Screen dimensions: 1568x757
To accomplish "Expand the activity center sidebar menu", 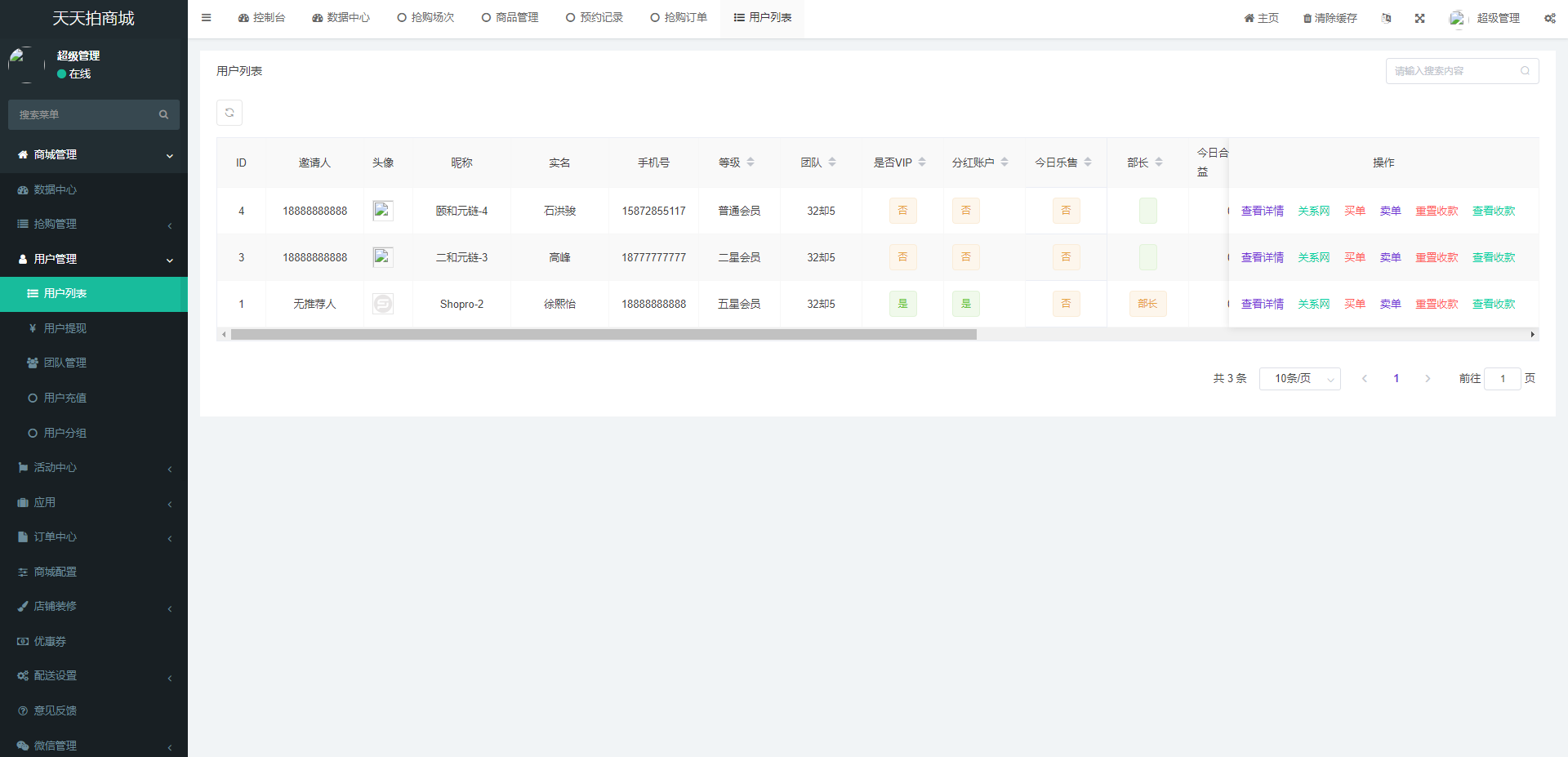I will pos(94,468).
